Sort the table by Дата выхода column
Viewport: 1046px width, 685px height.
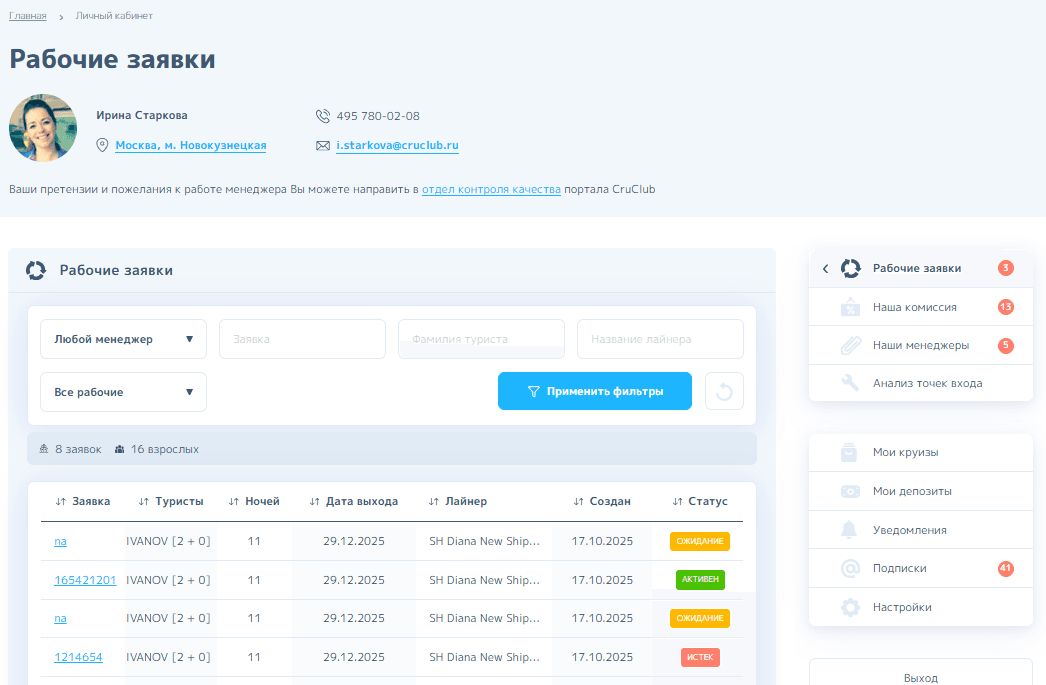361,501
